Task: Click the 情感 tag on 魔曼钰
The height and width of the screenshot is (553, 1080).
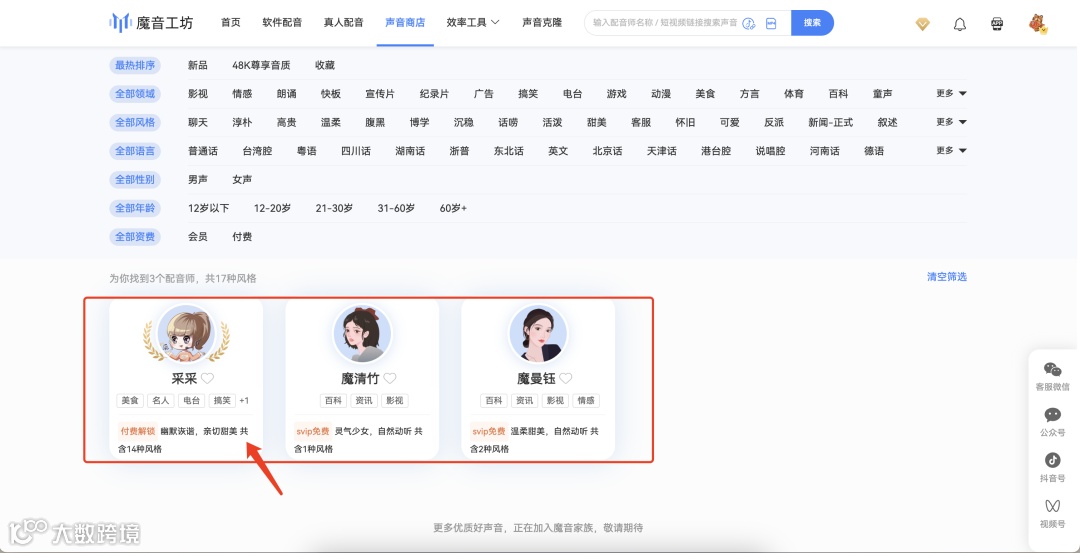Action: (585, 401)
